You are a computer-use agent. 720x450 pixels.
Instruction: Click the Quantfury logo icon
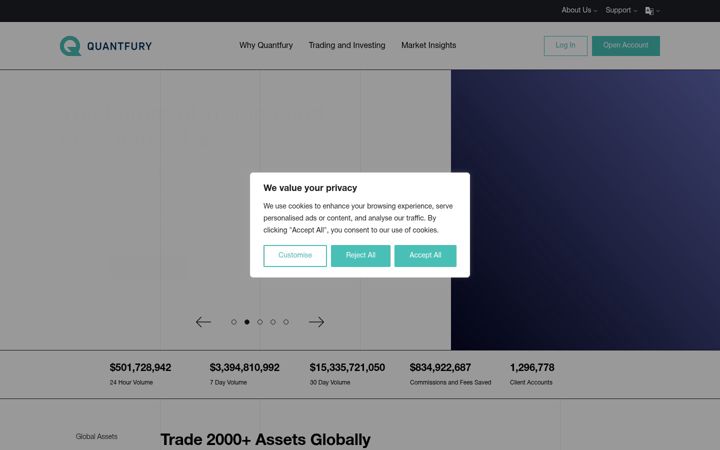(70, 46)
